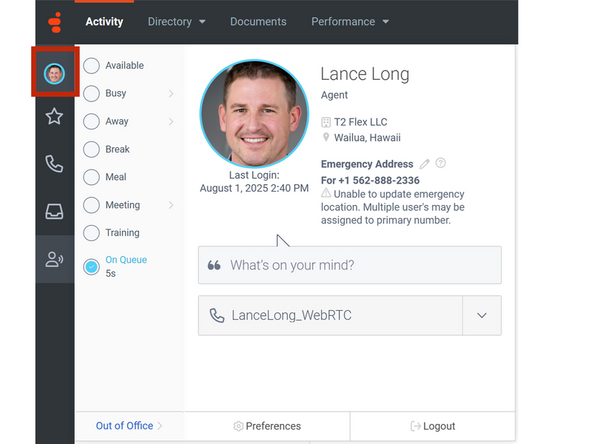Select the Training status radio button
This screenshot has width=592, height=444.
(x=91, y=233)
